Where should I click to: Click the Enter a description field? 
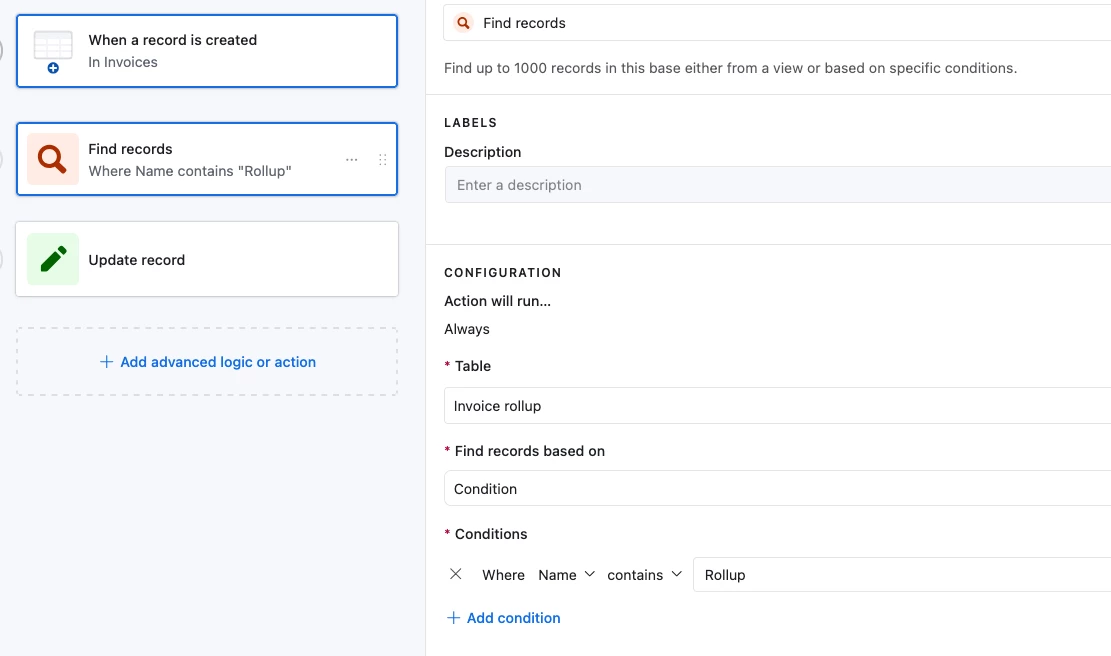(776, 185)
